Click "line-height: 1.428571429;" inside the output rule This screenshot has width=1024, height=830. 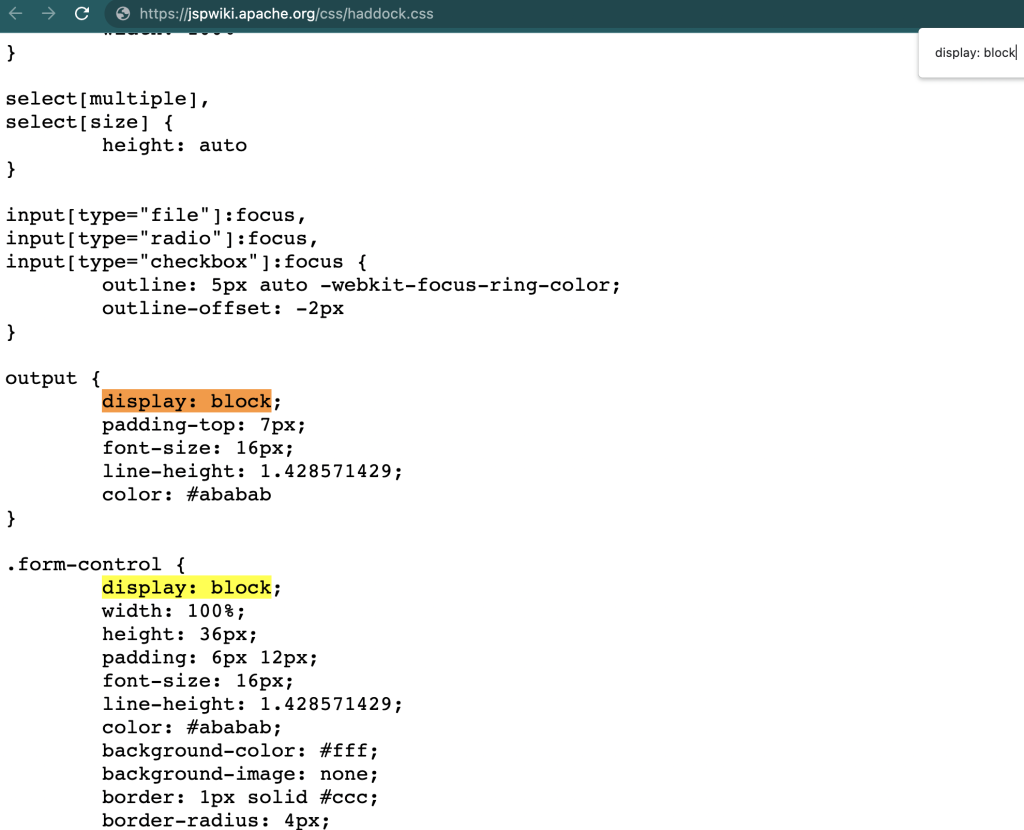tap(252, 471)
